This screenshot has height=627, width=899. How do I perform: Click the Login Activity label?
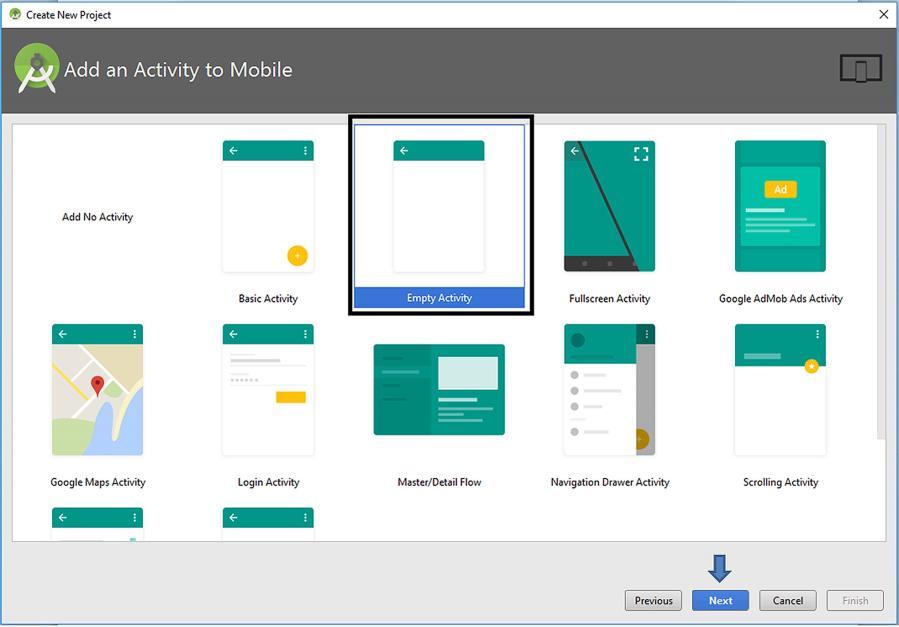click(268, 482)
